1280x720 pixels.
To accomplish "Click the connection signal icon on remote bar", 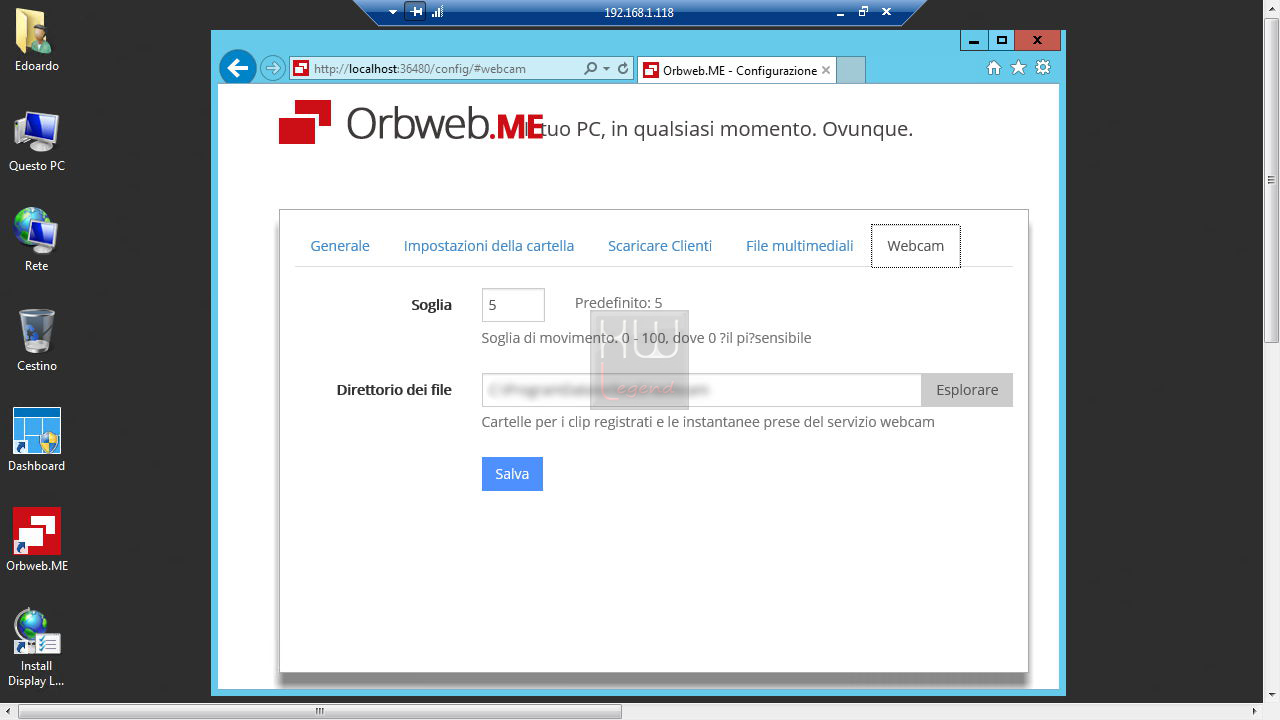I will pos(437,12).
